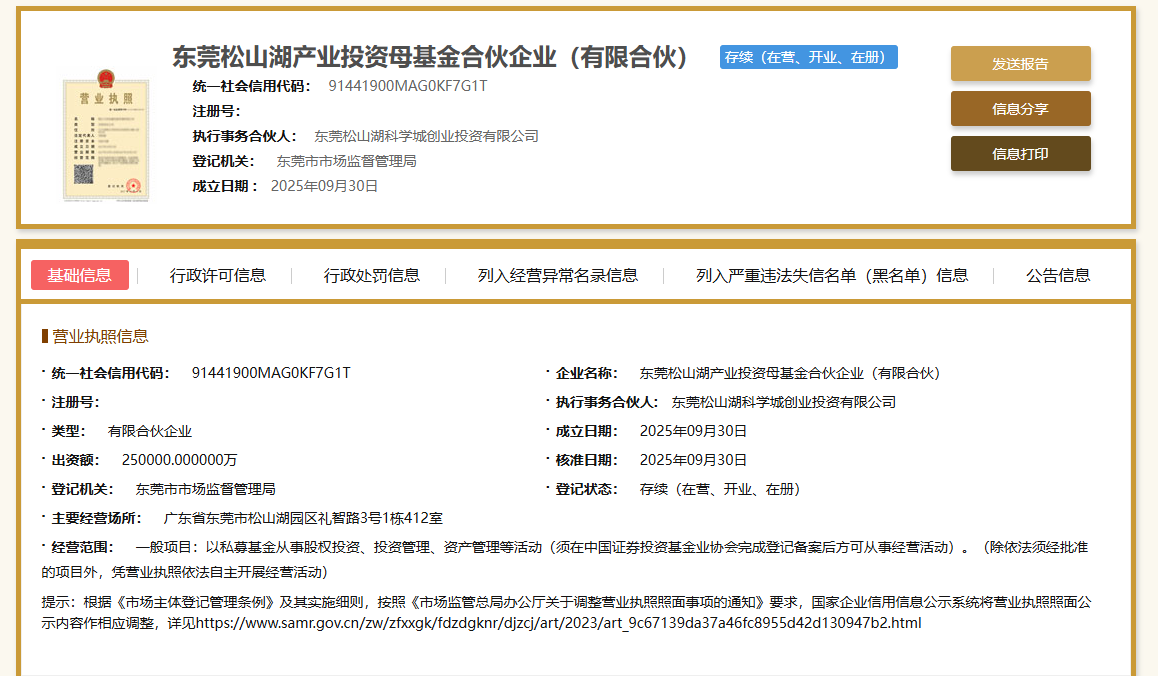
Task: Print the page with 信息打印
Action: (x=1020, y=154)
